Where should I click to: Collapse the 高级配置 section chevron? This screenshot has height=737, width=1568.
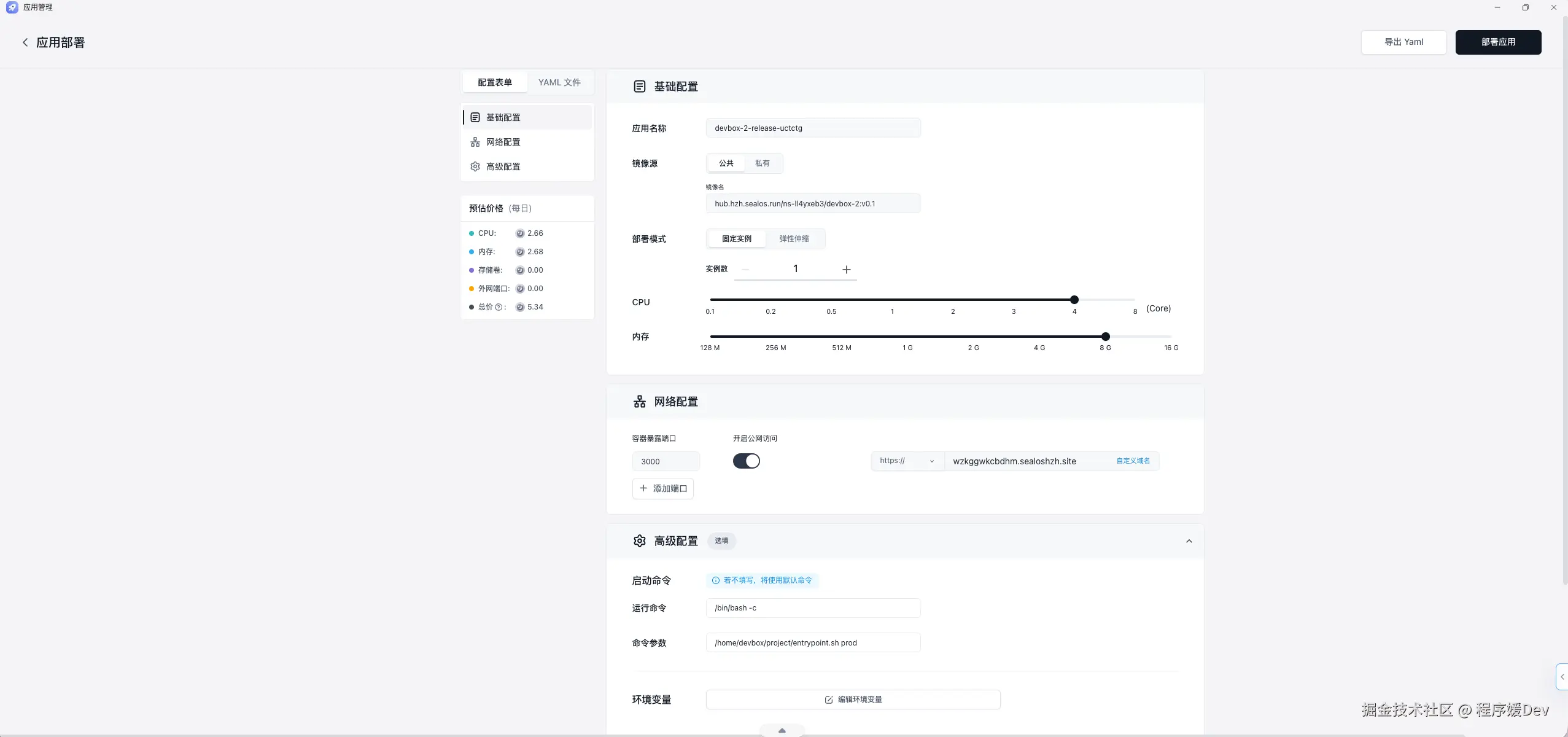[x=1189, y=541]
